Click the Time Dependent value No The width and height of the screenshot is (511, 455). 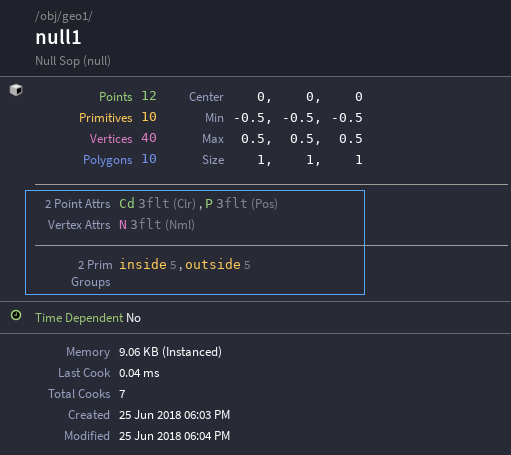(x=133, y=318)
